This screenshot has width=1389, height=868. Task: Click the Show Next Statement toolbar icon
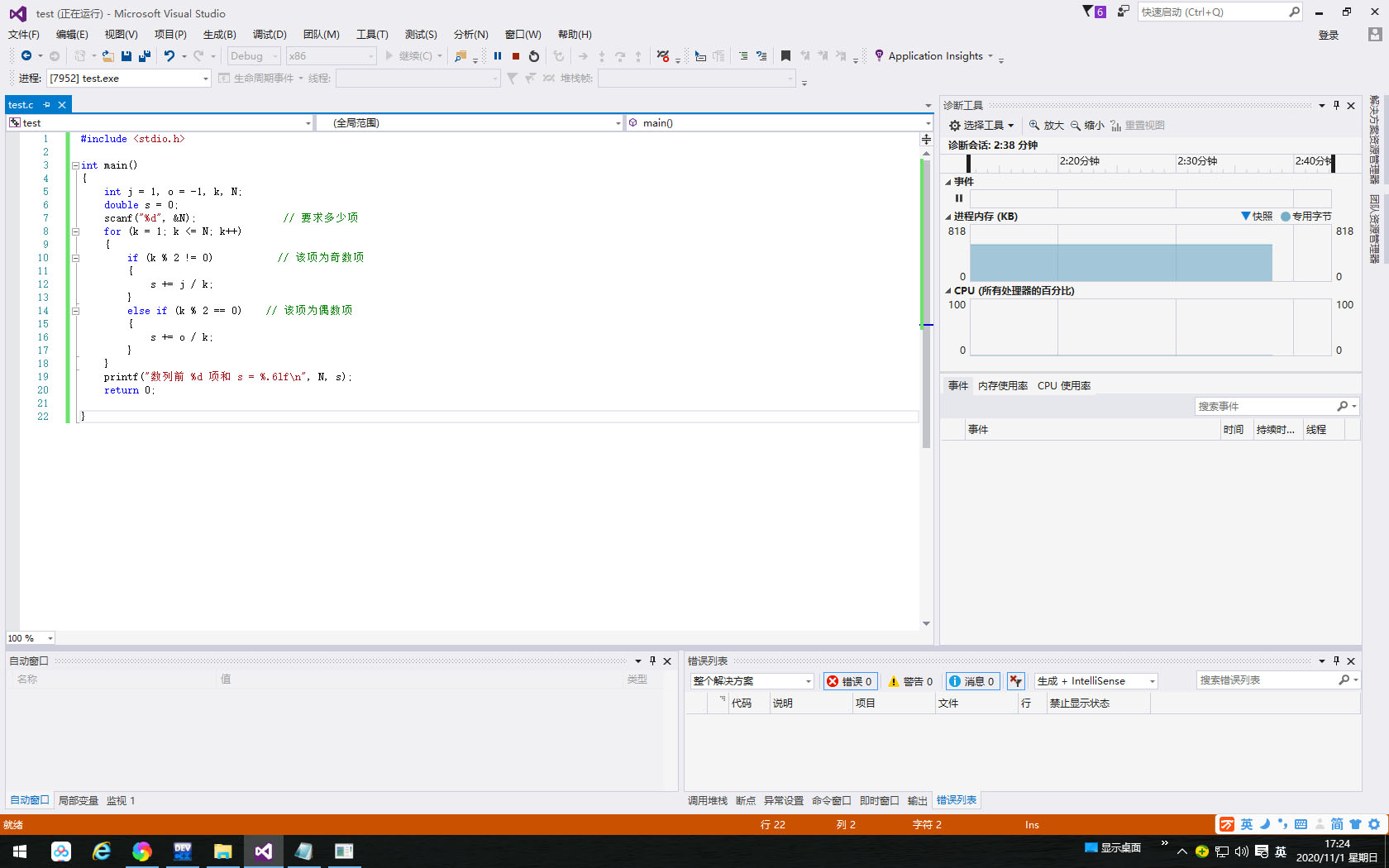coord(583,55)
